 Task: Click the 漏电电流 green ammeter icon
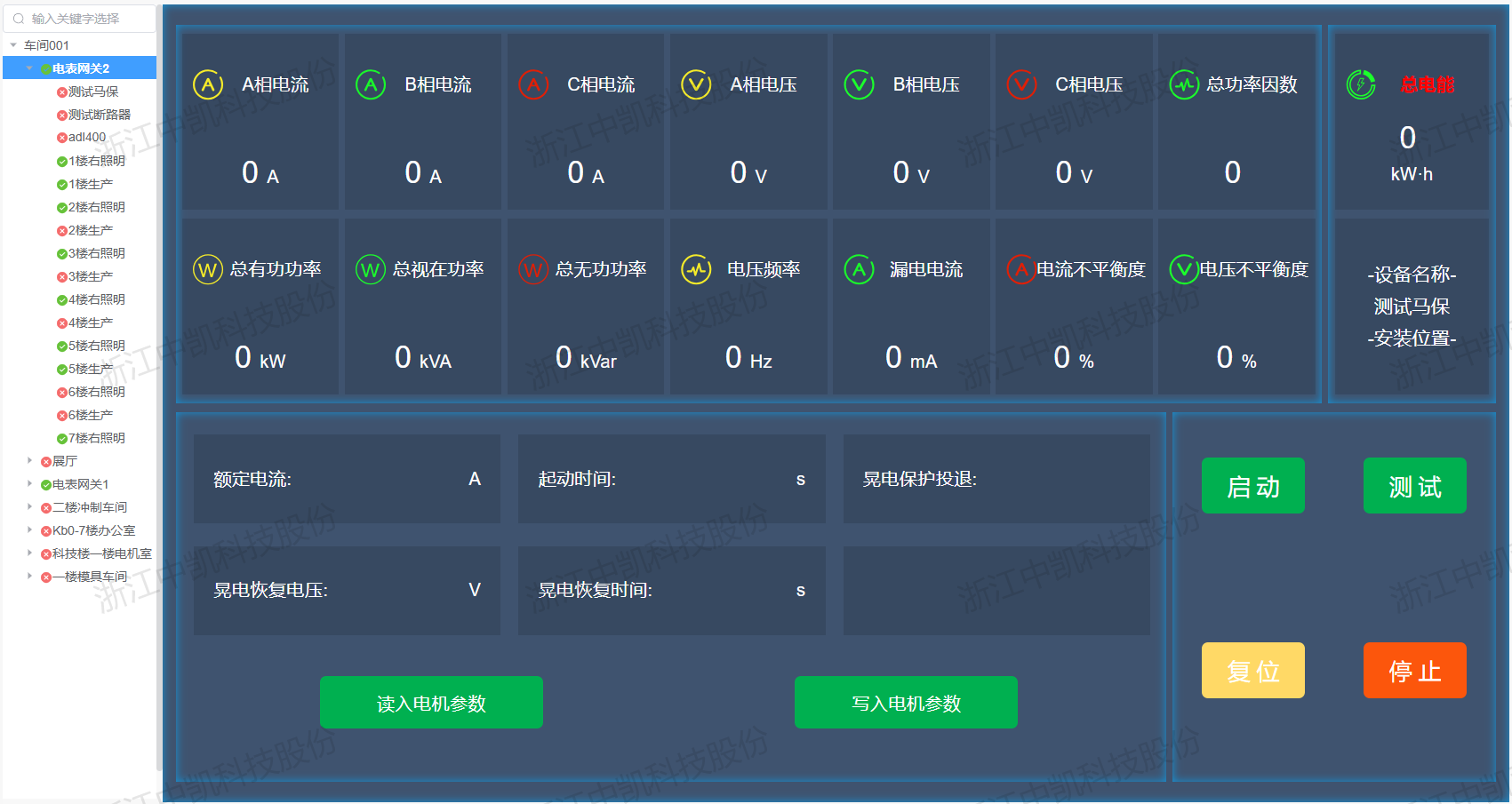click(859, 269)
